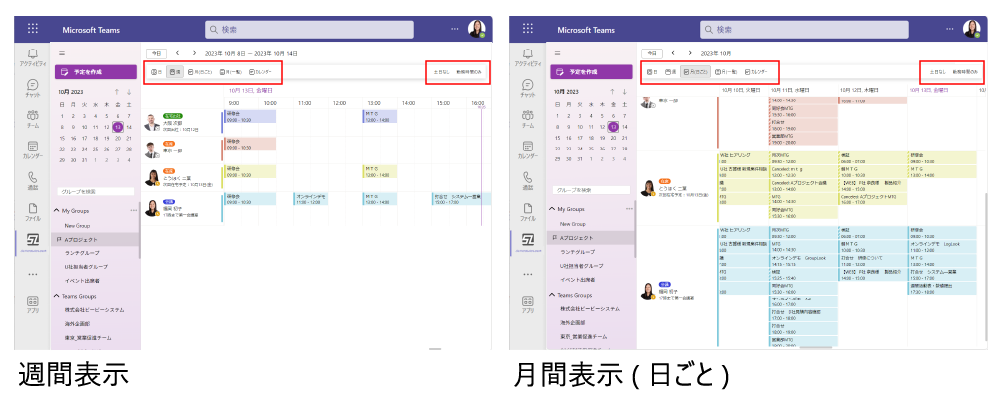Open Activity icon in weekly view screenshot

(33, 56)
